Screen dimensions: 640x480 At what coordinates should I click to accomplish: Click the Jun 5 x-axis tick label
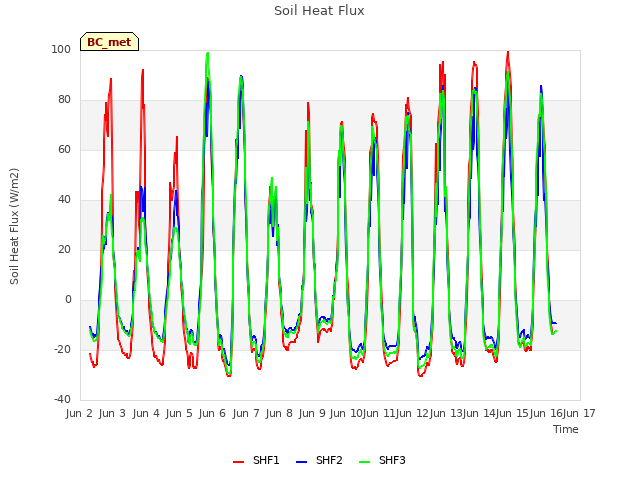pos(179,413)
